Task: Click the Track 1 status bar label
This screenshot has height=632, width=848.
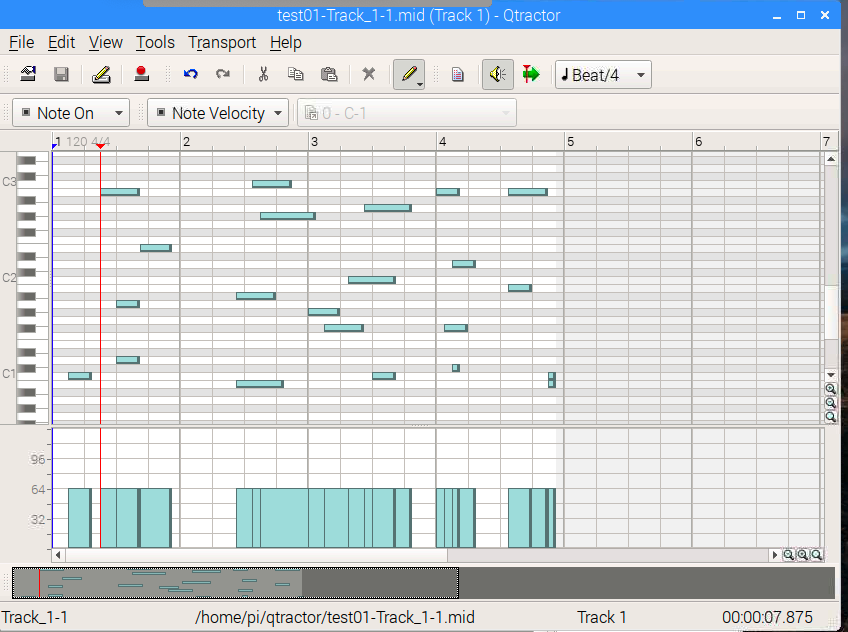Action: click(601, 617)
